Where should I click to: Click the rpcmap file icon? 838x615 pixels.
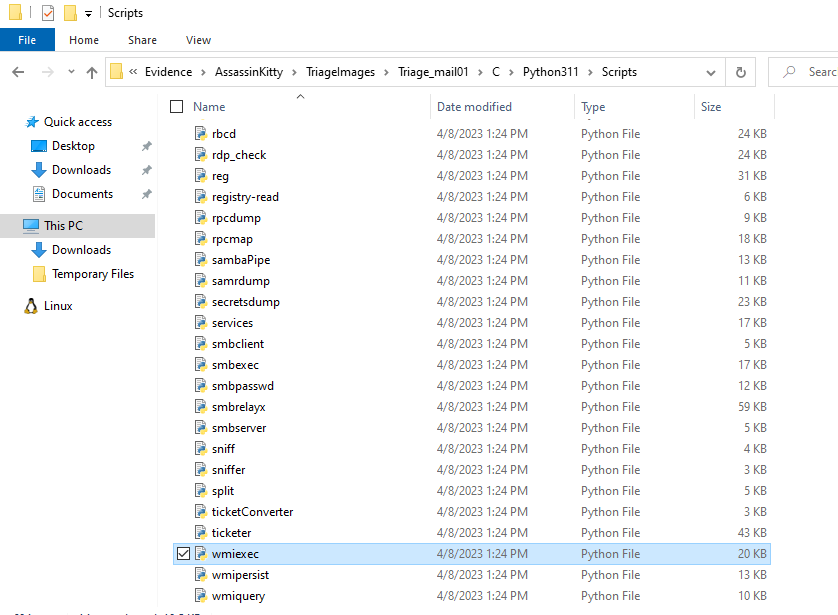click(x=201, y=238)
